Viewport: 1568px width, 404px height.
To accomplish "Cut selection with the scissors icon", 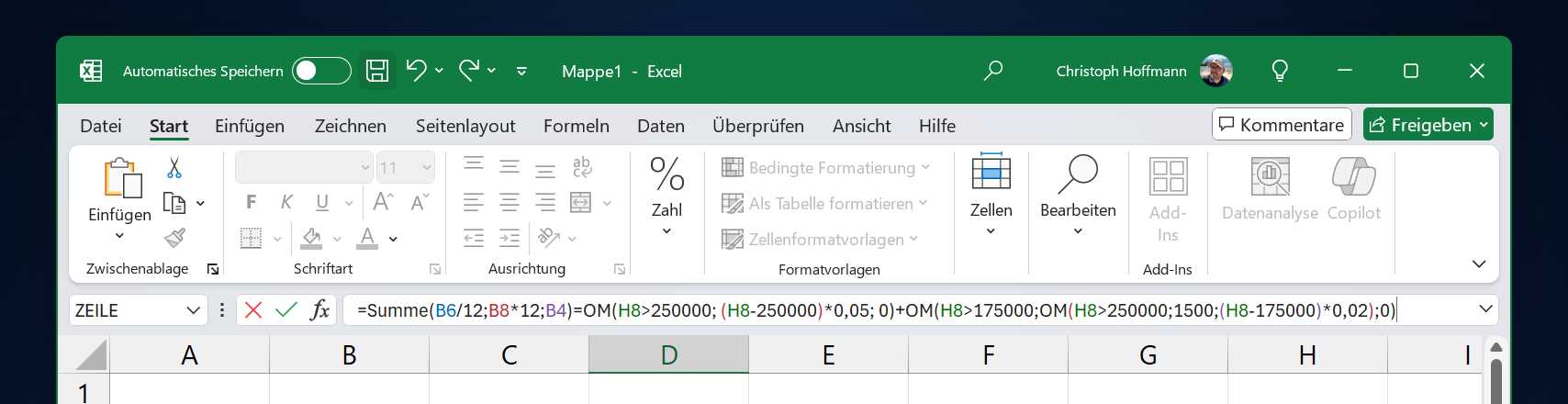I will pos(174,167).
